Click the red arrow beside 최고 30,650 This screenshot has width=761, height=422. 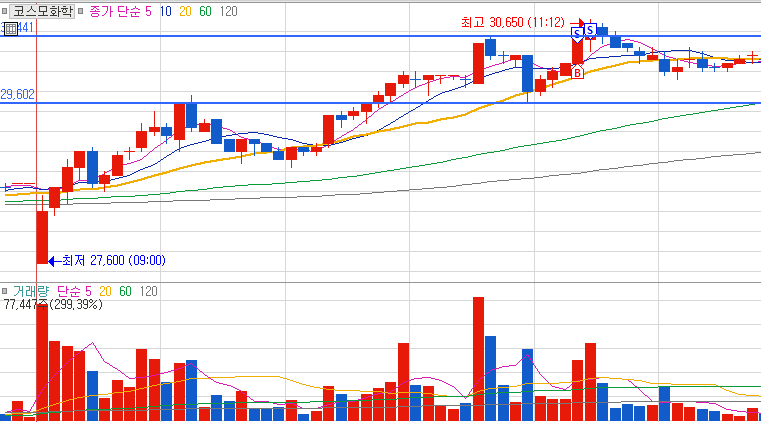tap(577, 22)
